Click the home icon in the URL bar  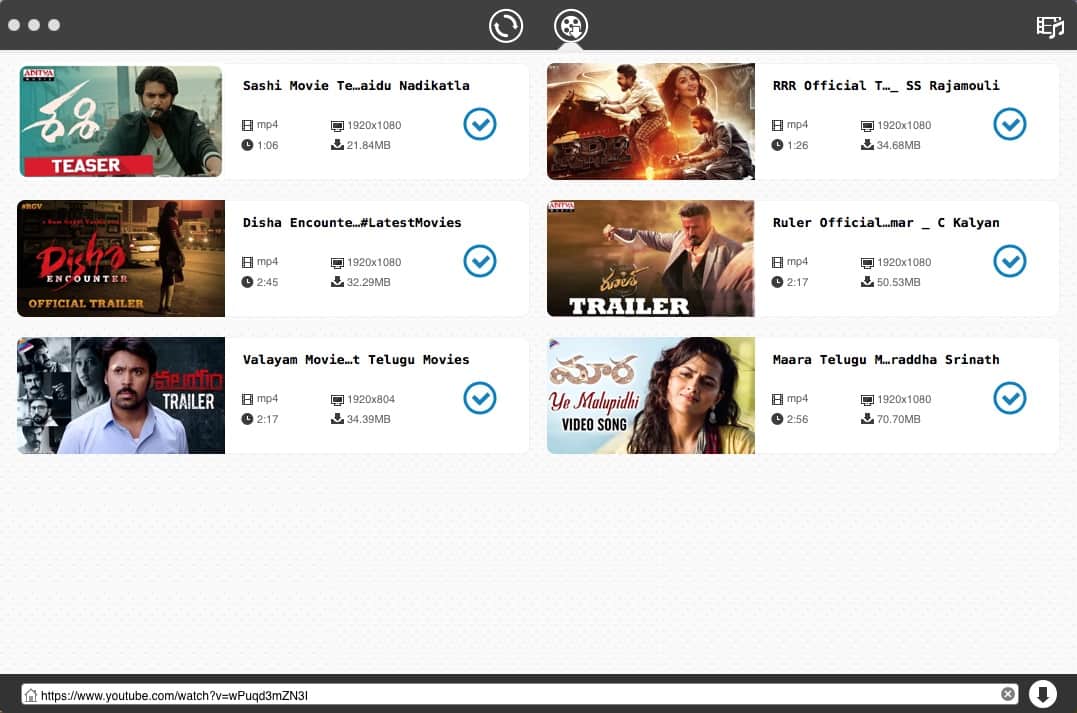click(x=30, y=695)
